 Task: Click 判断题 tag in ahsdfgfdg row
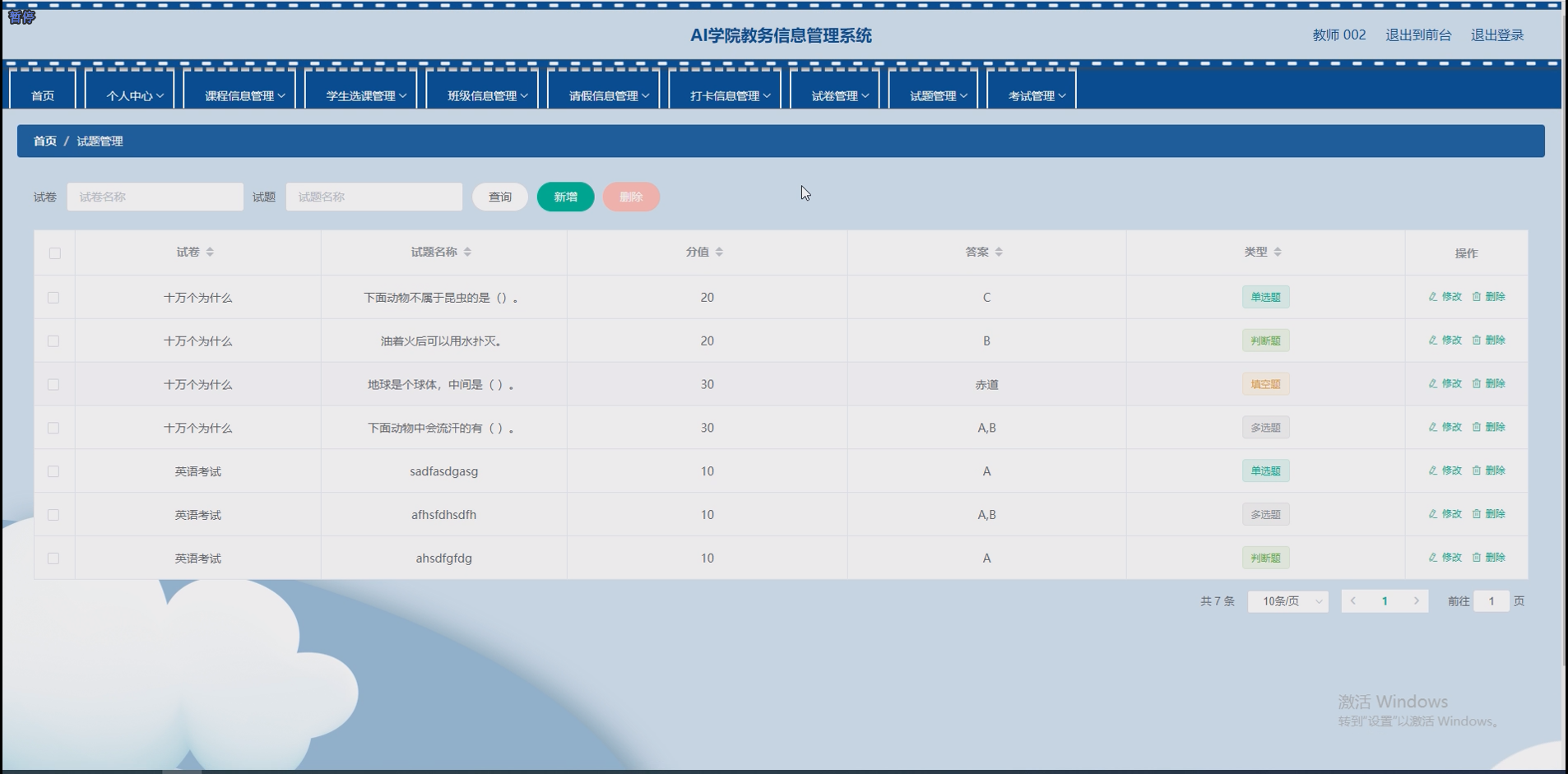tap(1265, 558)
